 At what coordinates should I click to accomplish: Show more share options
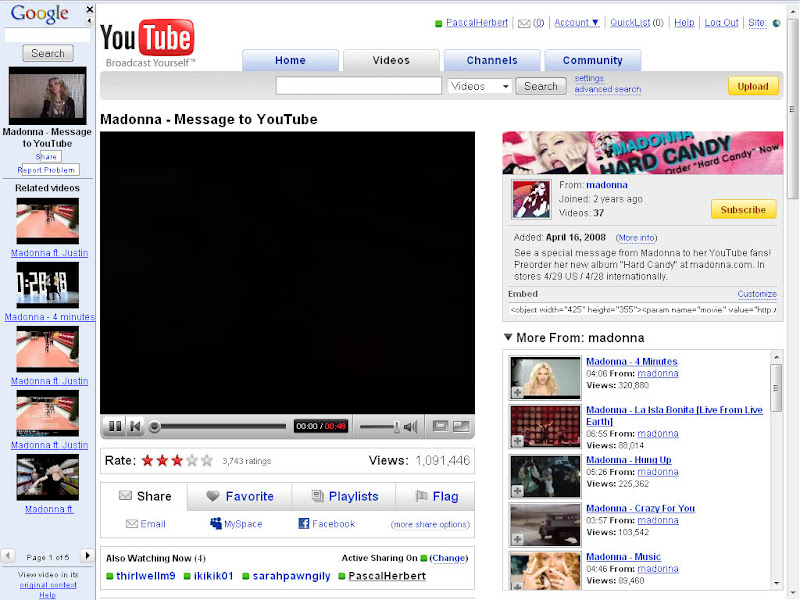coord(430,524)
